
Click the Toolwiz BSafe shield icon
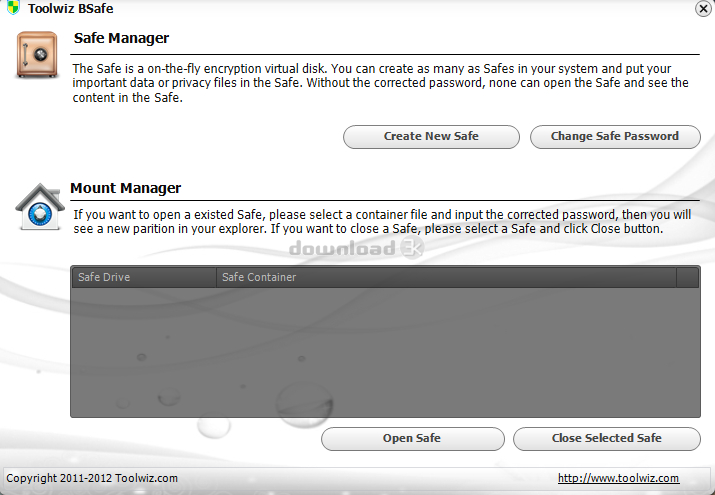(14, 7)
